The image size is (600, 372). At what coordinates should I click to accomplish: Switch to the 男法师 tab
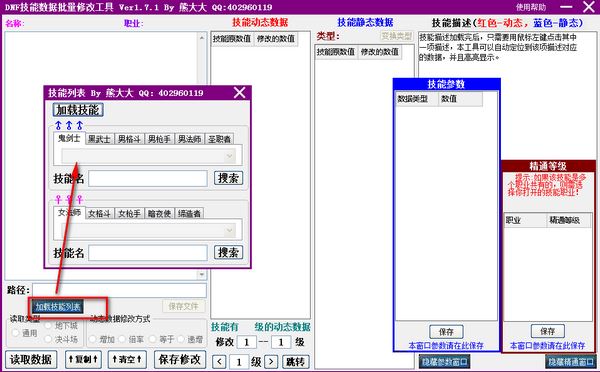coord(189,139)
